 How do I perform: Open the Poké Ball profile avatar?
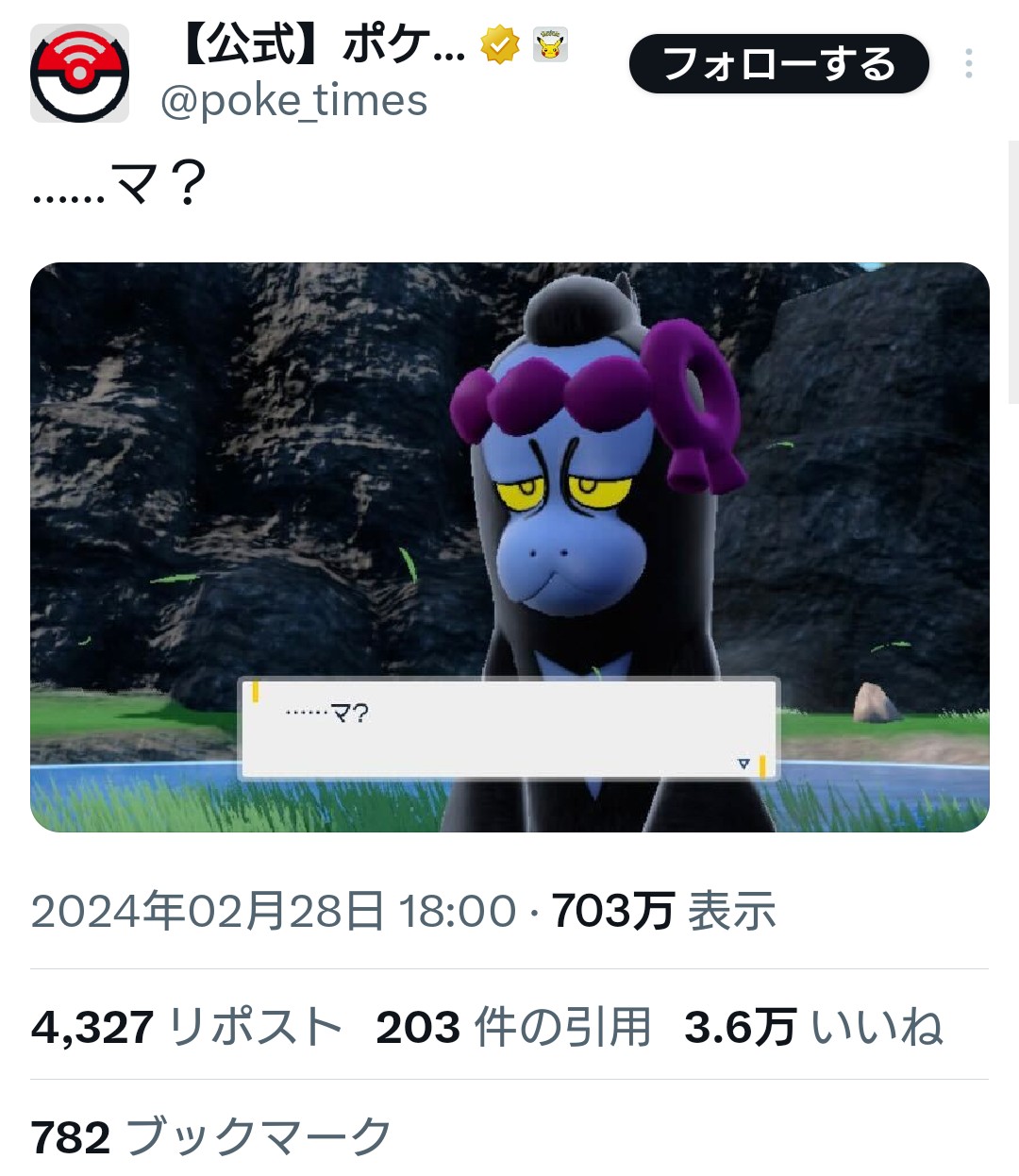tap(79, 74)
